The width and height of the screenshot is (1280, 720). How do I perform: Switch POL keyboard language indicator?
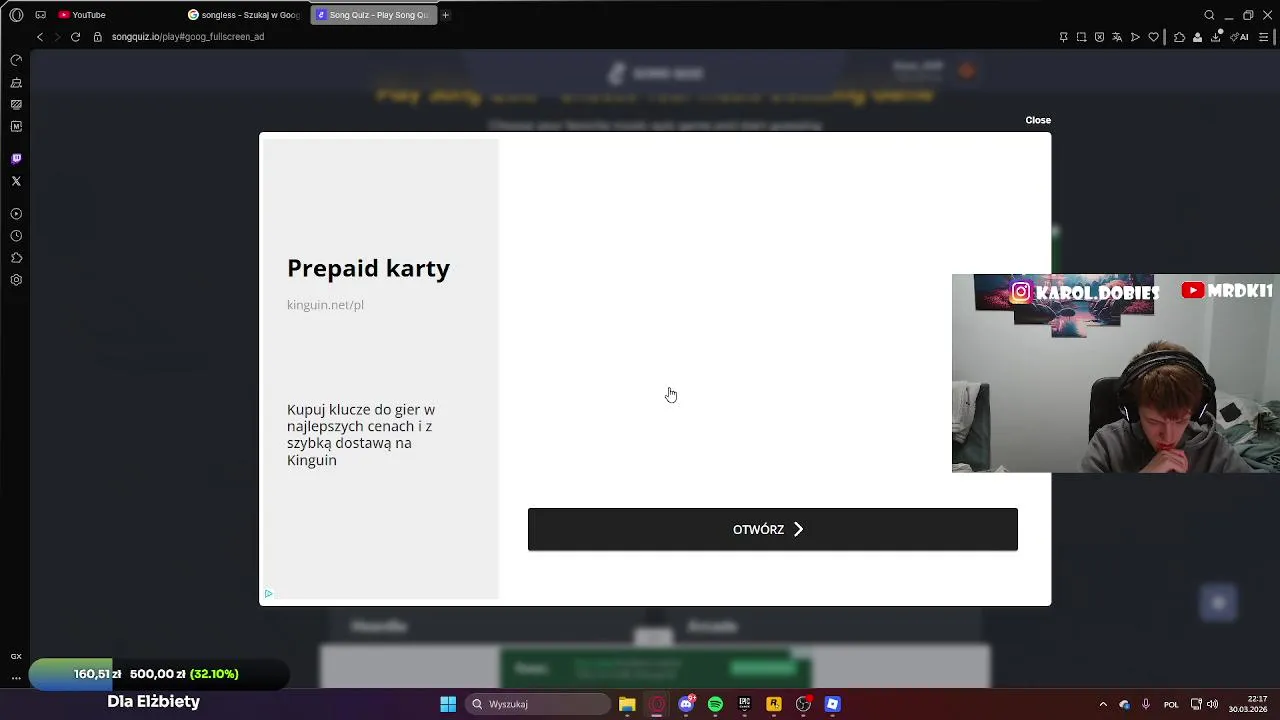(x=1171, y=704)
